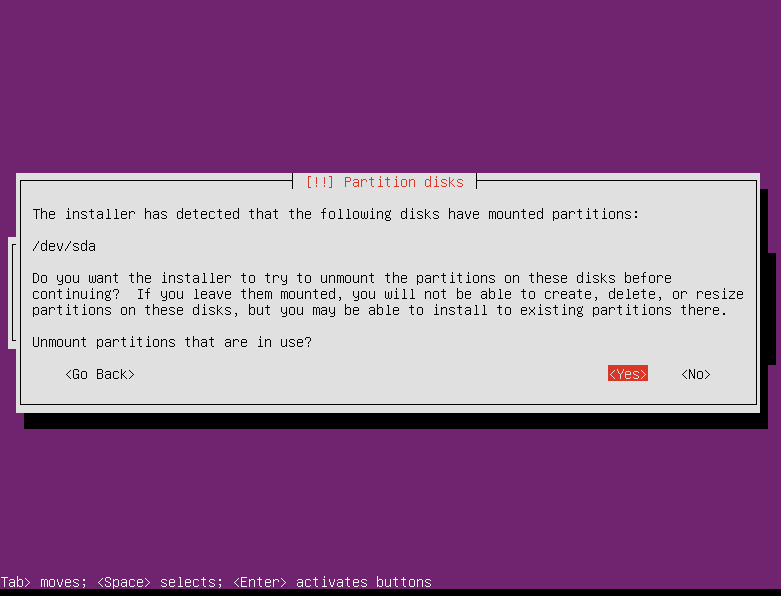Click the word 'continuing?' in the paragraph
The image size is (781, 596).
pos(76,294)
